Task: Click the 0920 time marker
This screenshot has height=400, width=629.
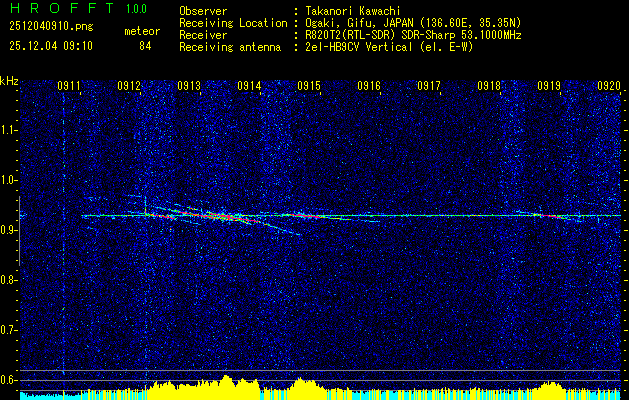Action: coord(609,86)
